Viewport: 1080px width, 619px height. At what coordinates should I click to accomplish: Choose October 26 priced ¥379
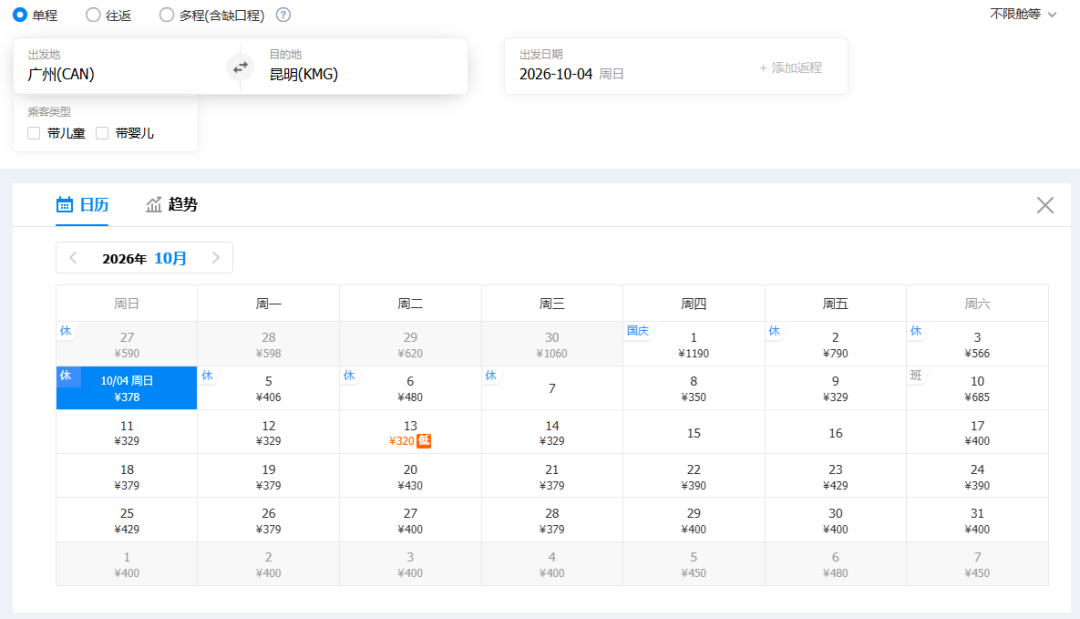click(x=269, y=521)
